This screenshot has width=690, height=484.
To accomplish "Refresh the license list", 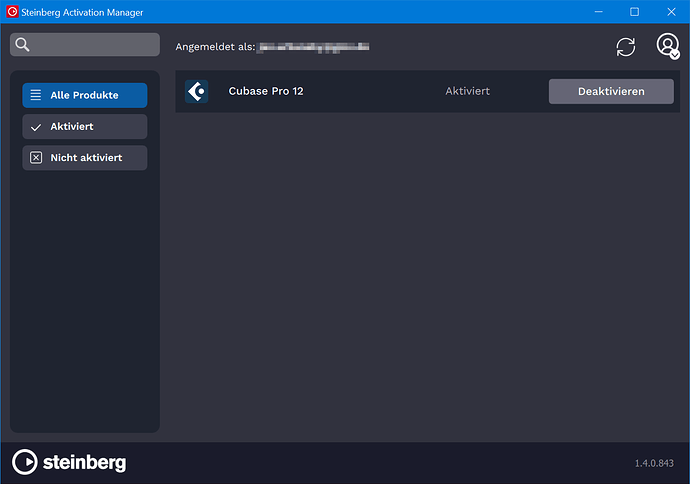I will pyautogui.click(x=625, y=47).
